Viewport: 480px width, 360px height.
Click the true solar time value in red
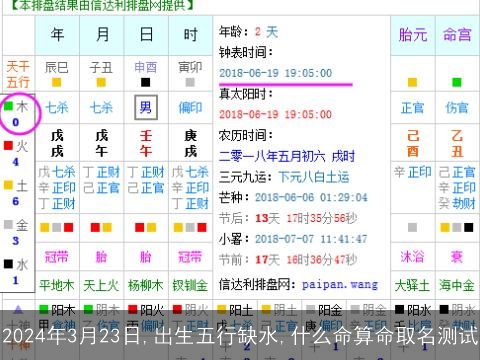point(275,114)
